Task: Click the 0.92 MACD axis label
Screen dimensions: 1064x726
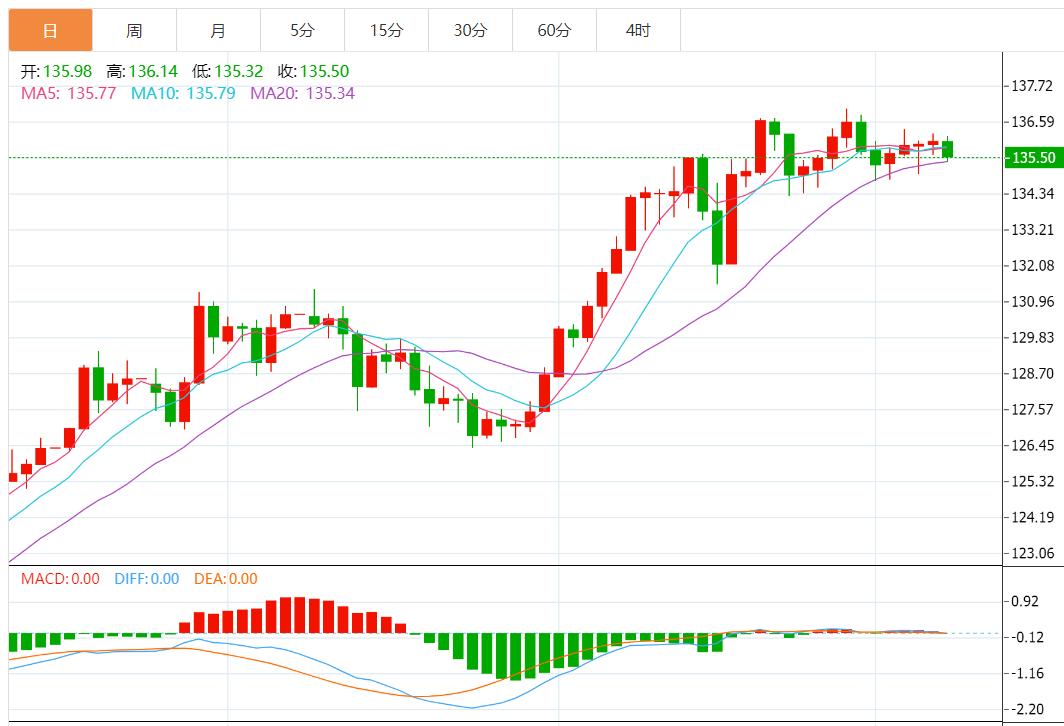Action: [1025, 601]
